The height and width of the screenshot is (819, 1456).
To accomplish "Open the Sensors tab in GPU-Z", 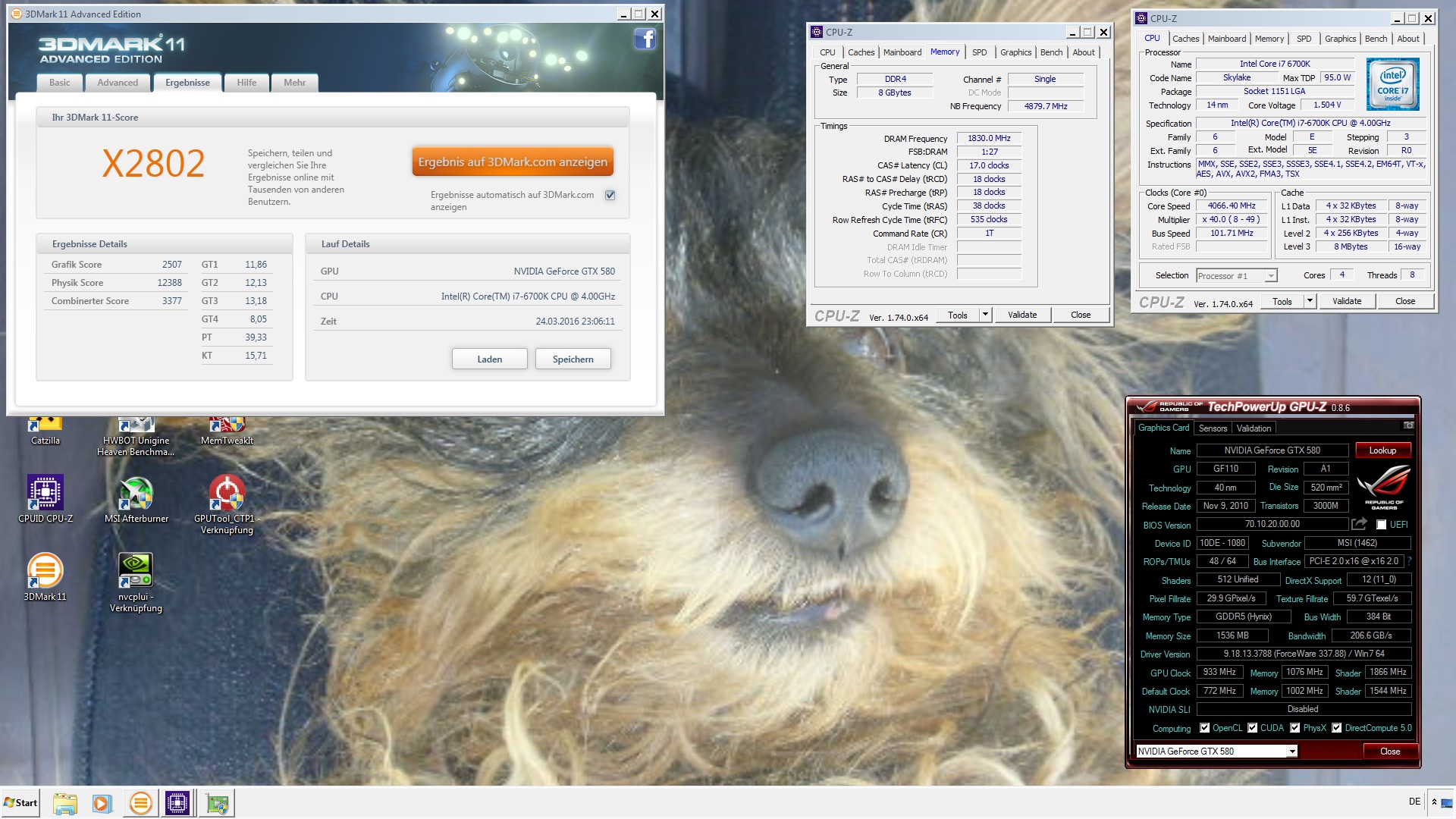I will pyautogui.click(x=1213, y=428).
